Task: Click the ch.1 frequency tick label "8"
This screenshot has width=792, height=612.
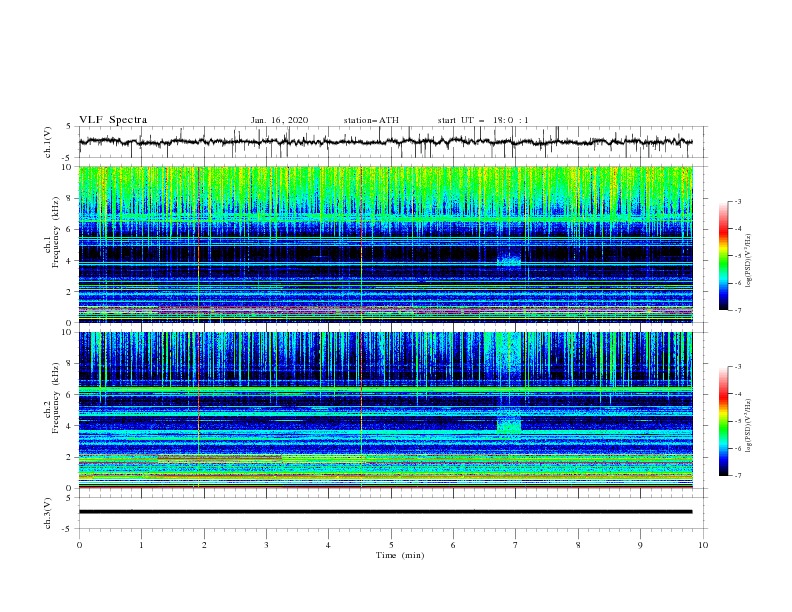Action: pyautogui.click(x=70, y=198)
